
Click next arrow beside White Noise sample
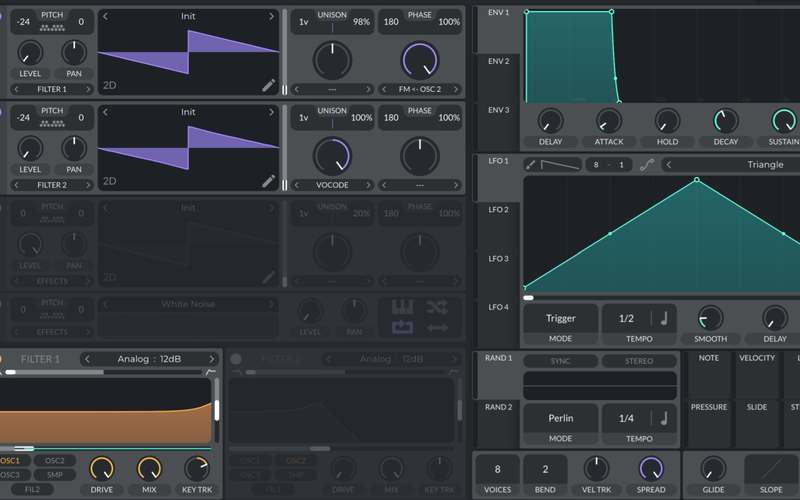click(x=272, y=304)
